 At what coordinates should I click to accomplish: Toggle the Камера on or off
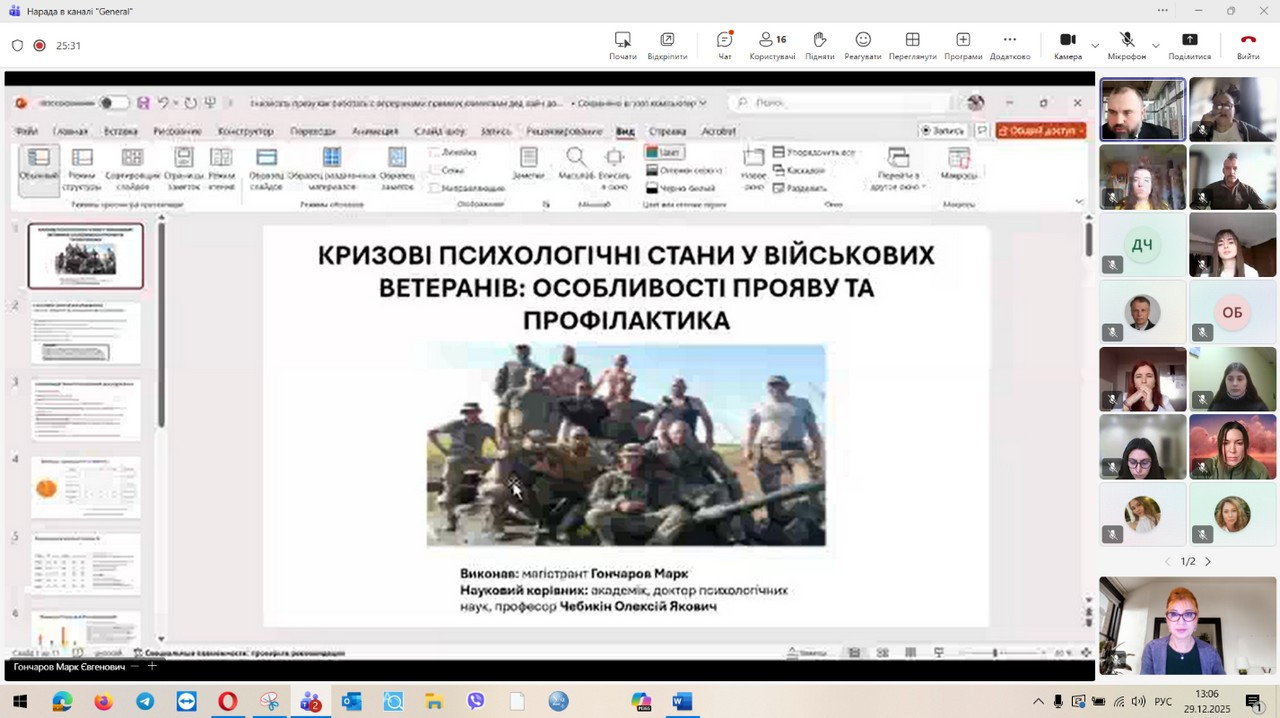pyautogui.click(x=1067, y=45)
